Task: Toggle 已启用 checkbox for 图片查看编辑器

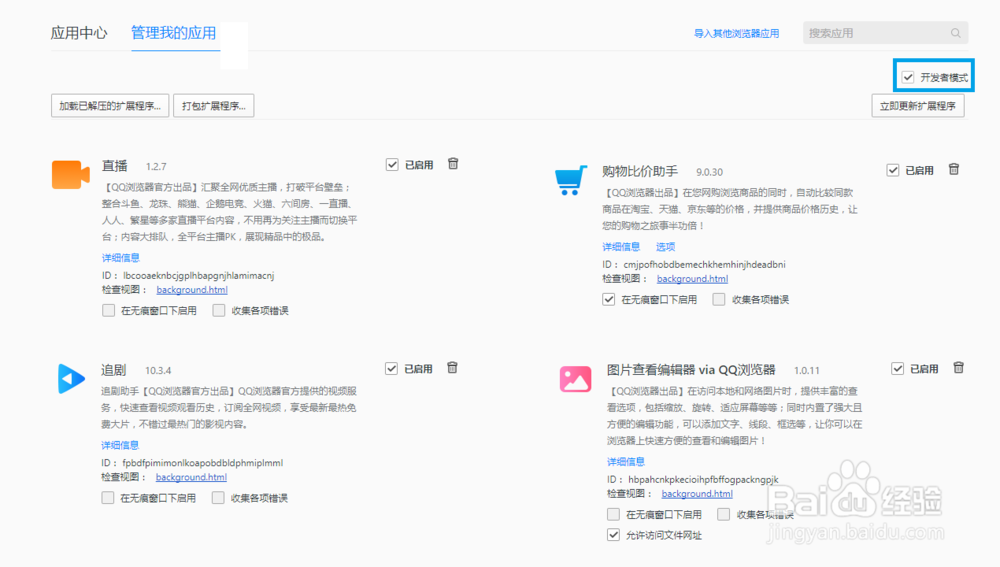Action: pyautogui.click(x=897, y=369)
